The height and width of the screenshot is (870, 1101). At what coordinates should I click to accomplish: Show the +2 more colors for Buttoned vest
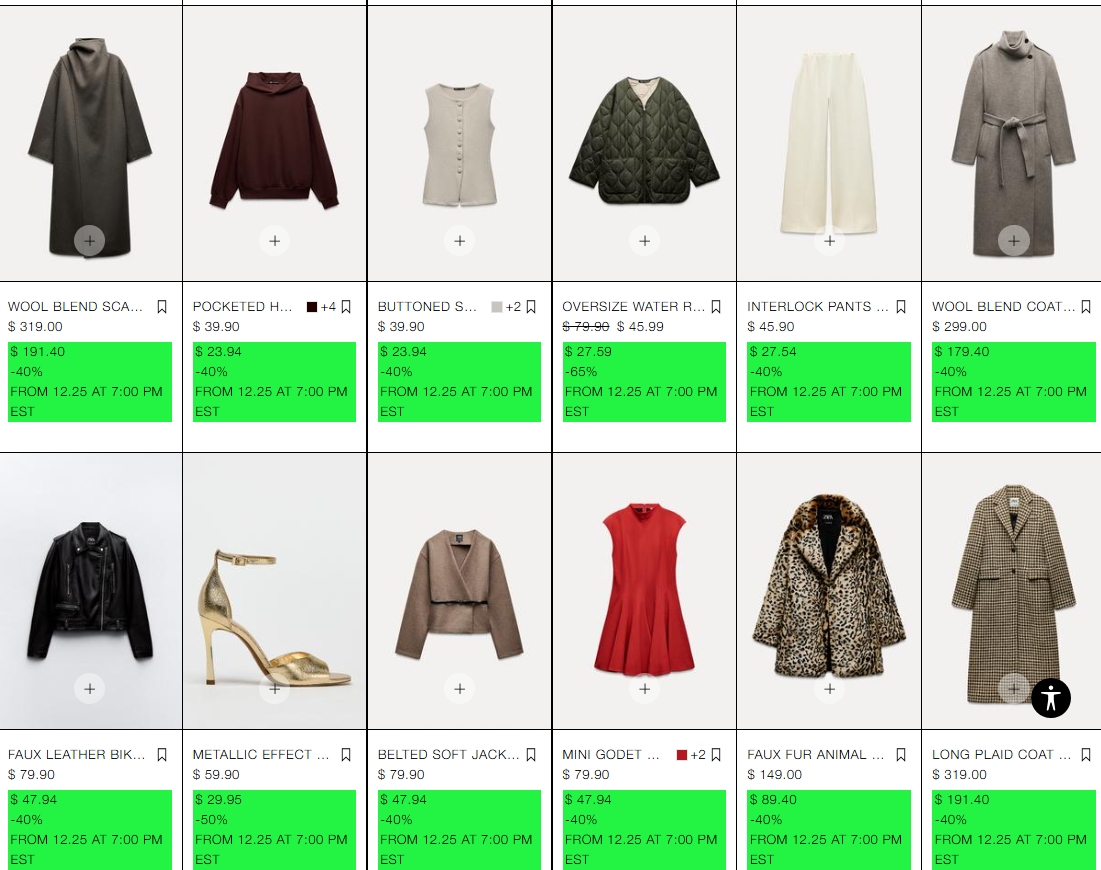coord(513,307)
